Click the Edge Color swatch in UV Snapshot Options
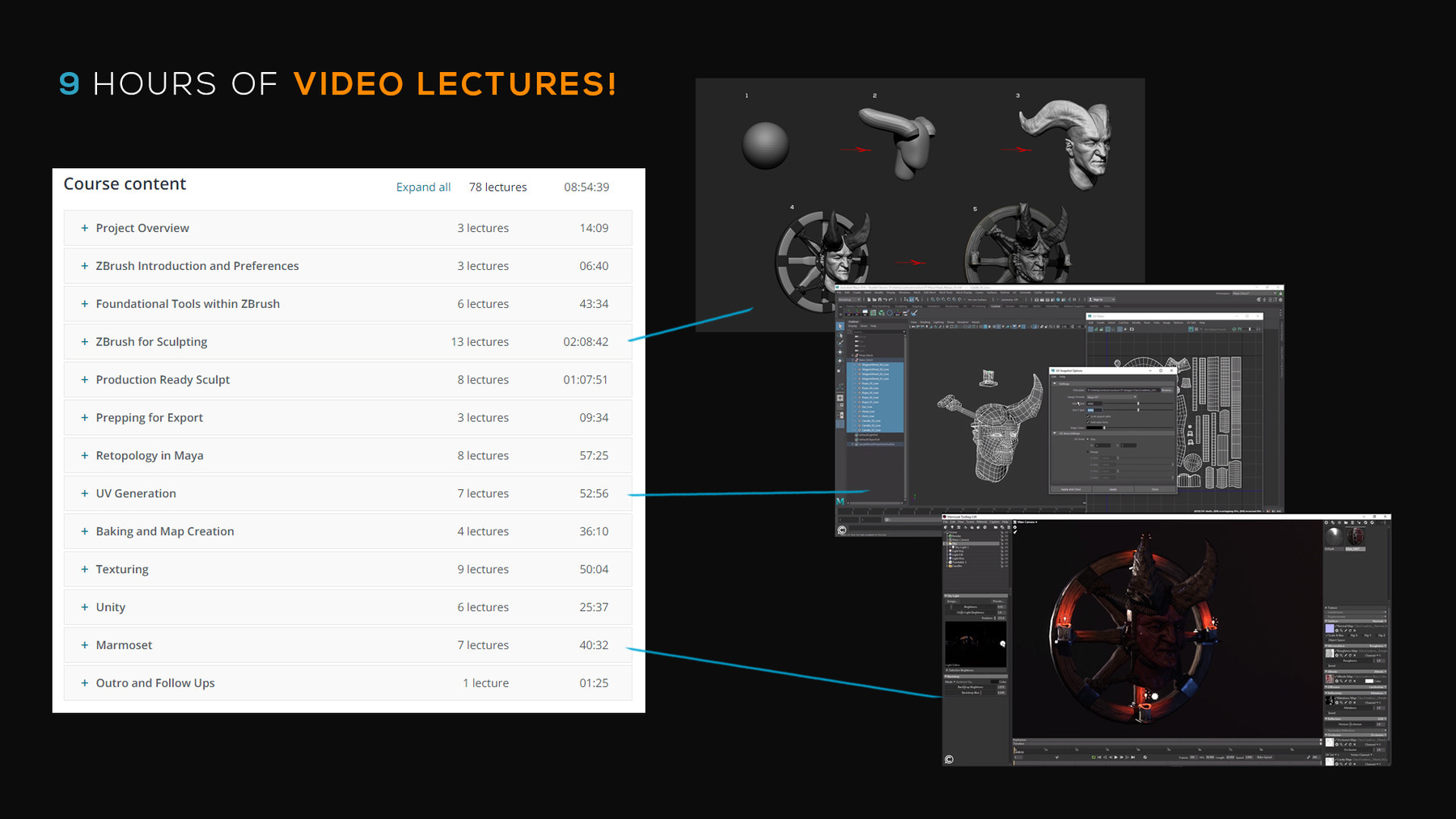 point(1096,428)
